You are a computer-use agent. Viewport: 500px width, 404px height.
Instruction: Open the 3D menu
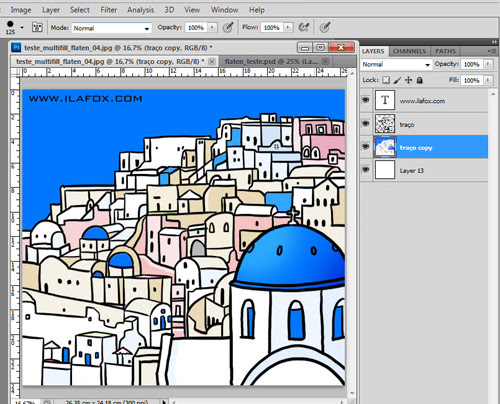coord(169,10)
